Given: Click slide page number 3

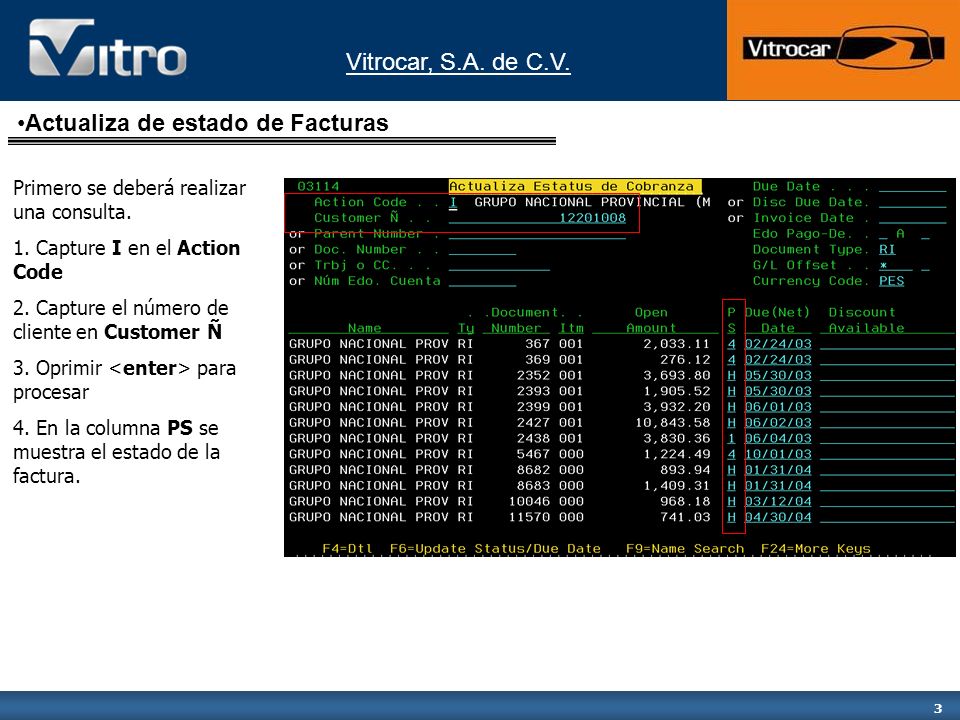Looking at the screenshot, I should [937, 708].
